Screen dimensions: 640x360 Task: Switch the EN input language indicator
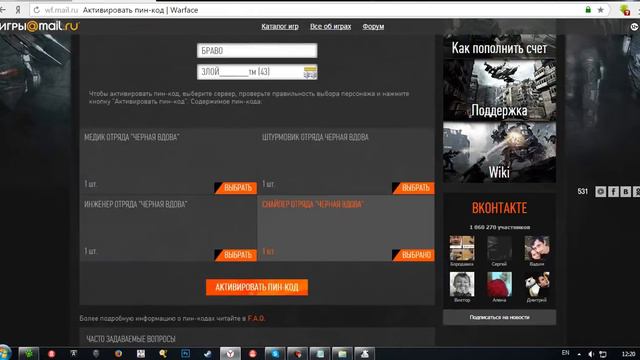[565, 353]
